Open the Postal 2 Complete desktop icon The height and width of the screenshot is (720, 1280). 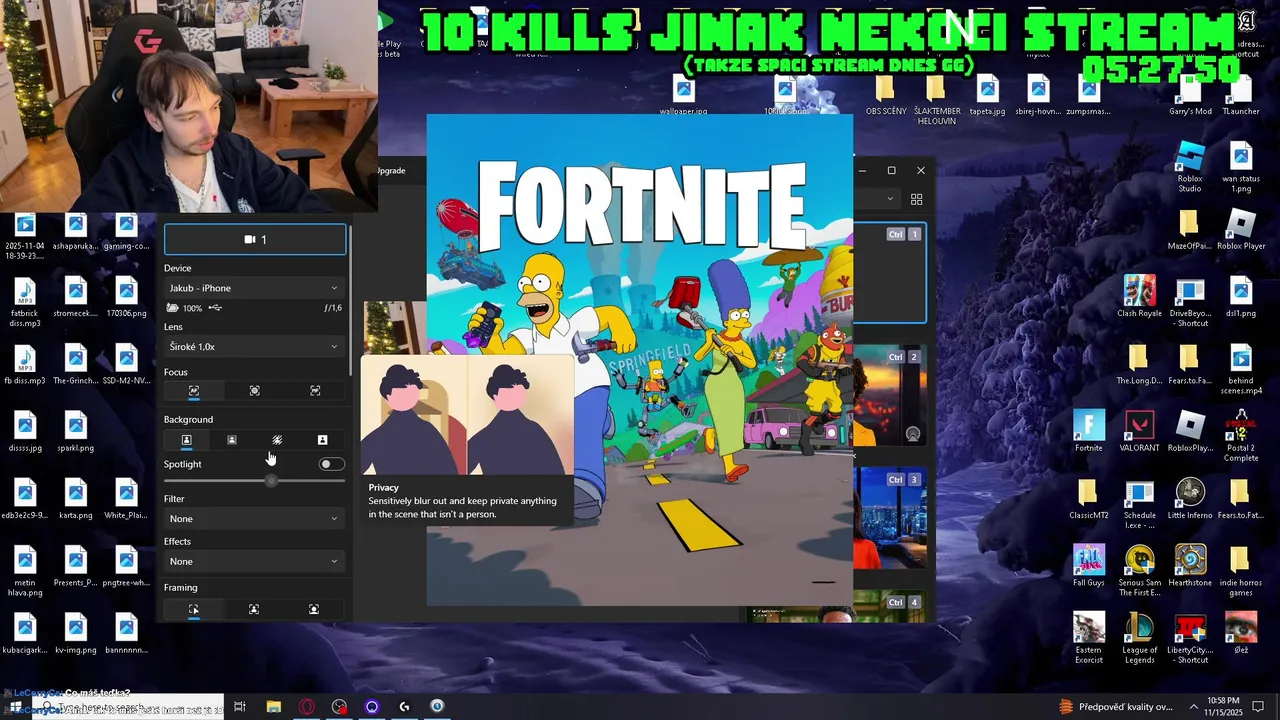(x=1241, y=436)
